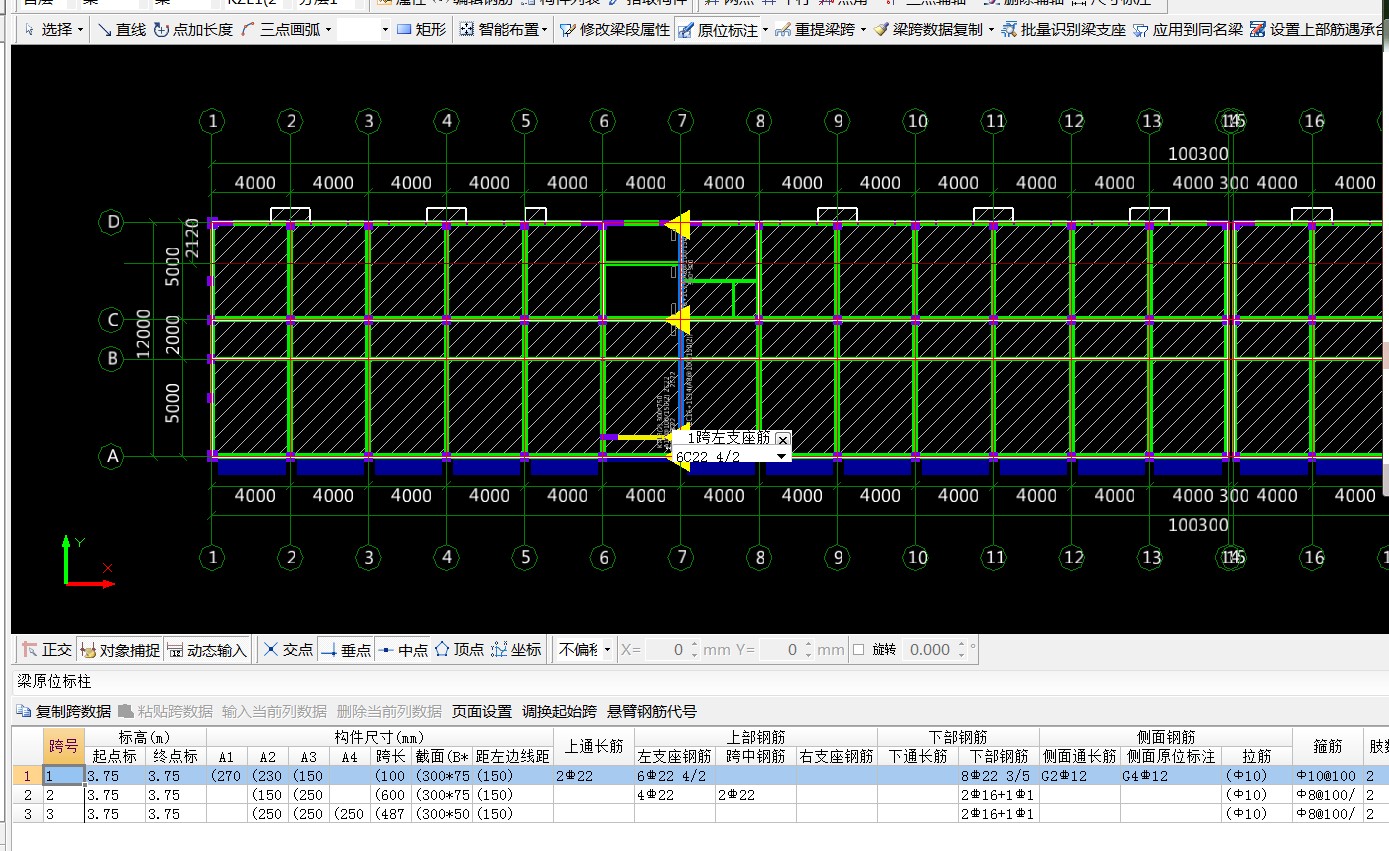Click 调换起始跨 swap start span
The image size is (1389, 851).
click(x=559, y=712)
